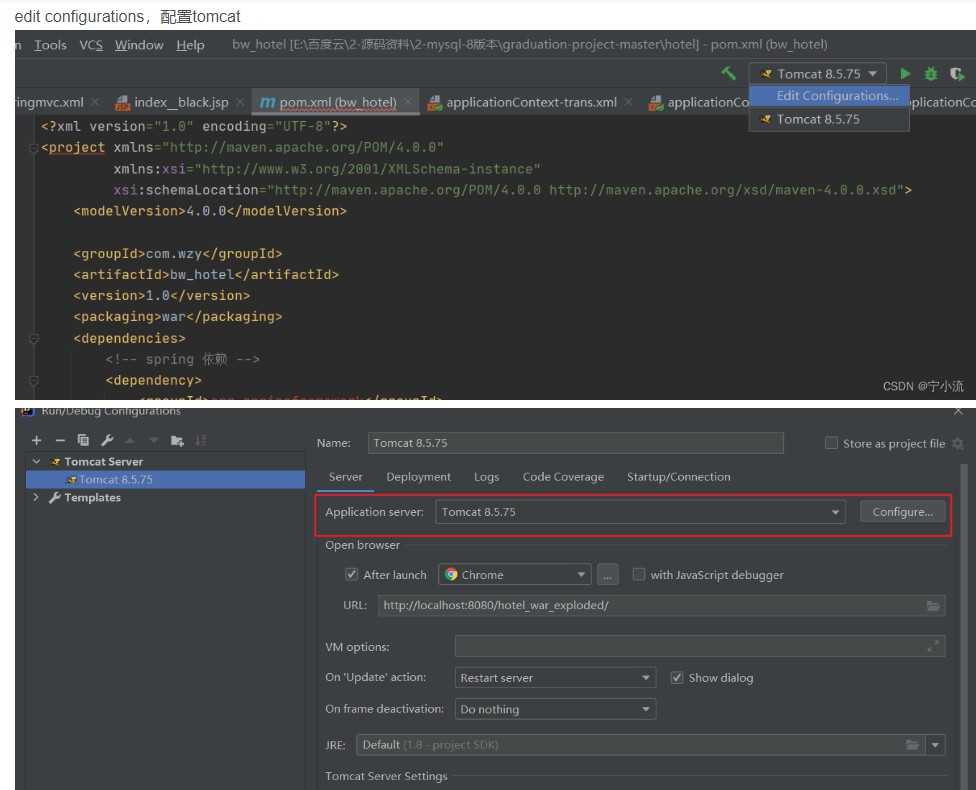Screen dimensions: 976x790
Task: Move configuration up arrow icon
Action: tap(130, 441)
